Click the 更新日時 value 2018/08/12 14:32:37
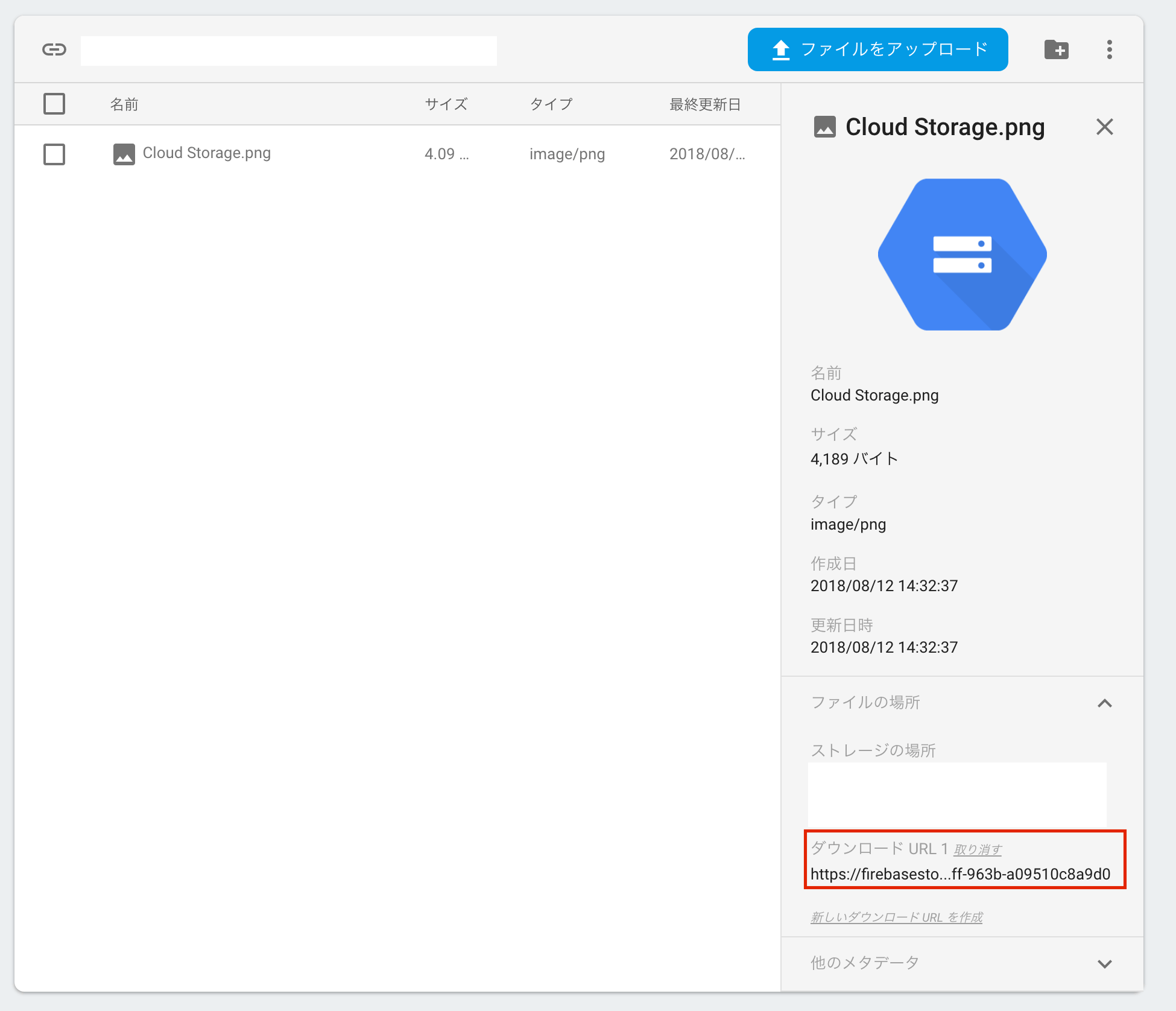Image resolution: width=1176 pixels, height=1011 pixels. (884, 647)
